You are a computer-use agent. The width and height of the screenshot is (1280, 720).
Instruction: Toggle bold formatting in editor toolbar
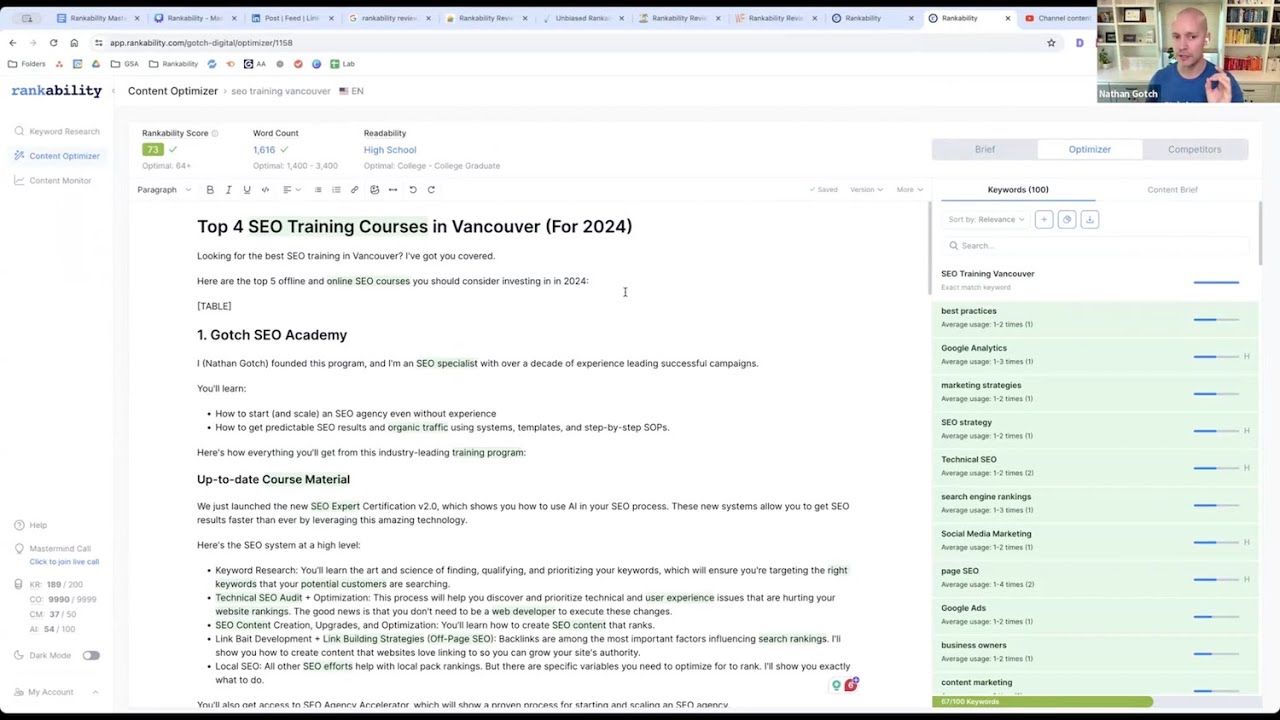point(210,190)
